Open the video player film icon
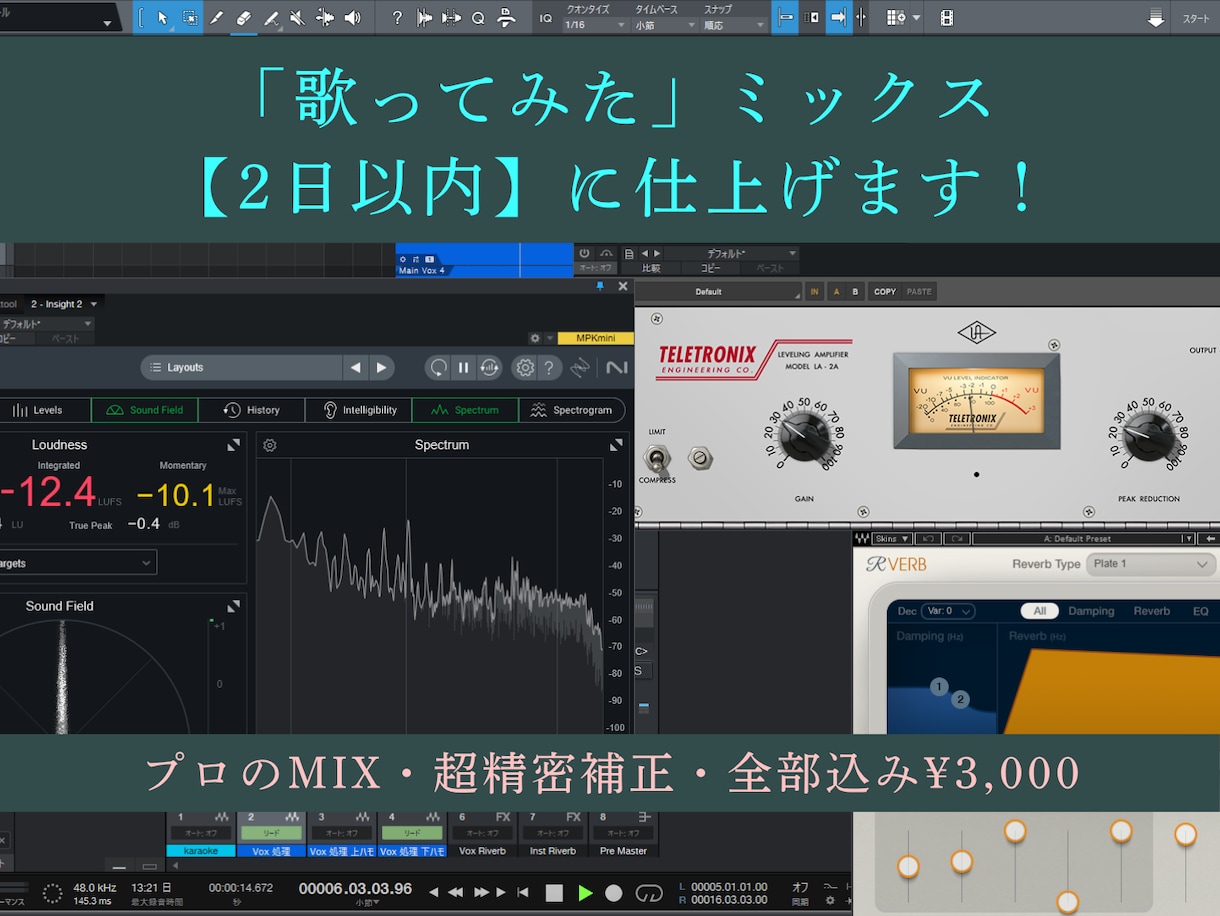 tap(946, 18)
